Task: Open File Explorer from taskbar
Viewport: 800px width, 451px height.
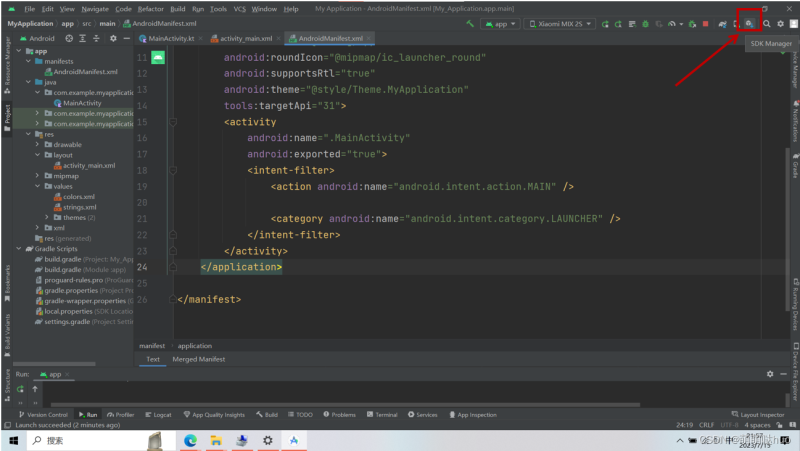Action: pos(216,440)
